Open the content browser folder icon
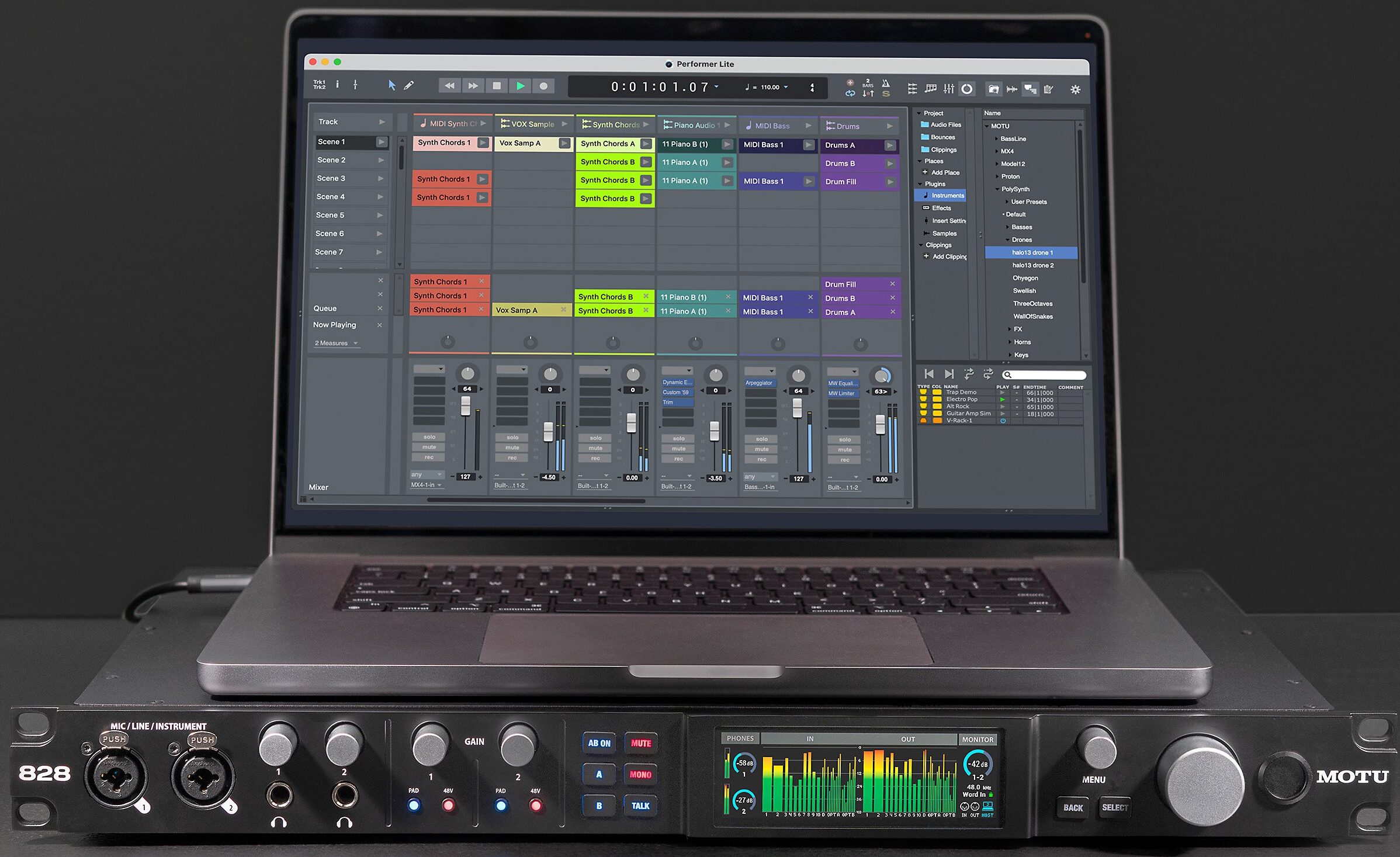 993,89
